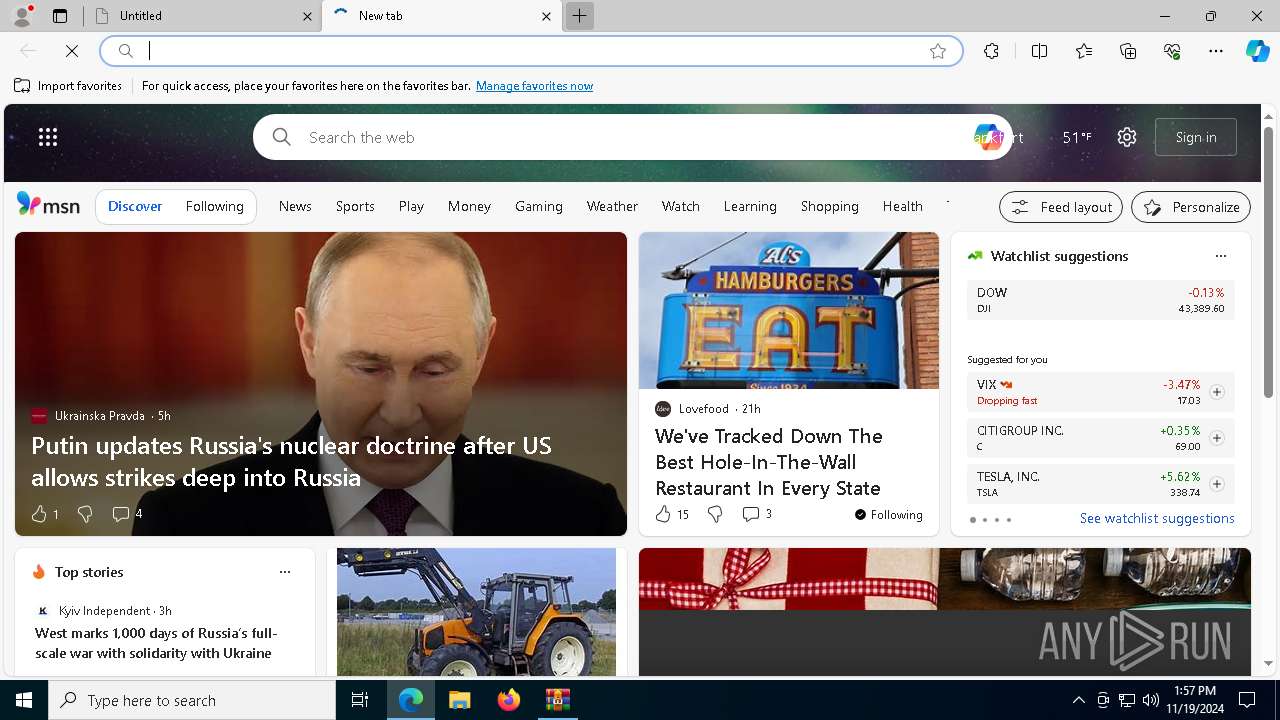This screenshot has width=1280, height=720.
Task: Add Tesla, Inc. to watchlist
Action: pyautogui.click(x=1216, y=484)
